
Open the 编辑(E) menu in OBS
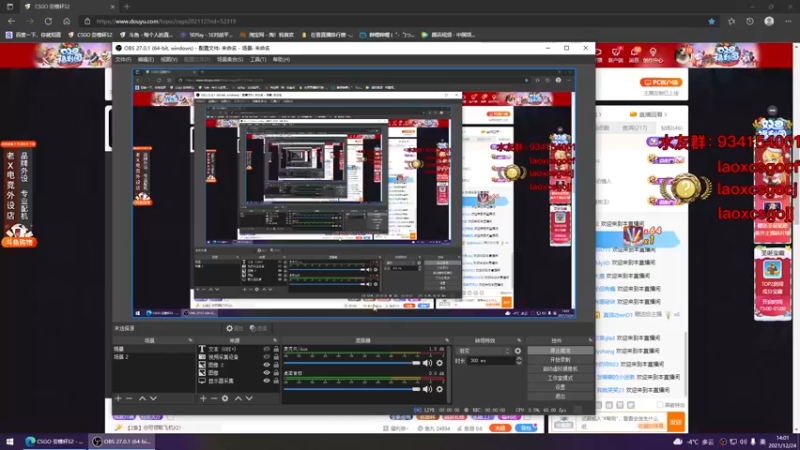pos(146,60)
